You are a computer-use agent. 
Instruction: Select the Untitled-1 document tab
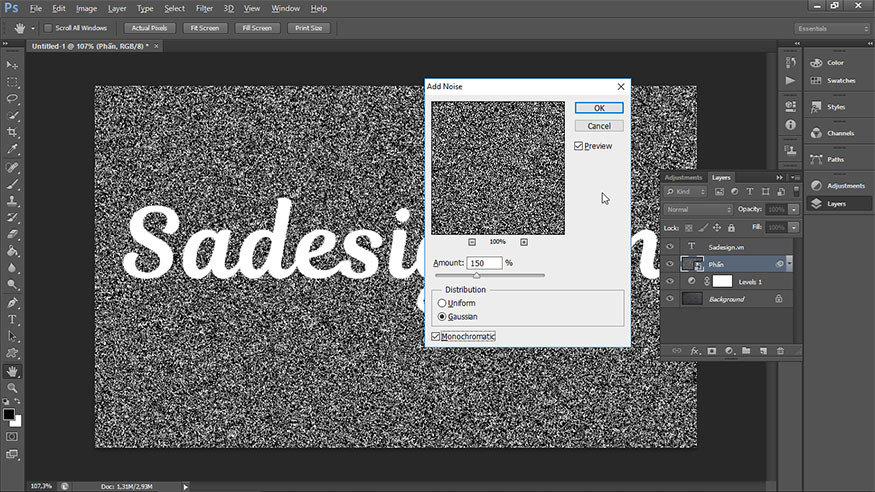click(x=90, y=46)
